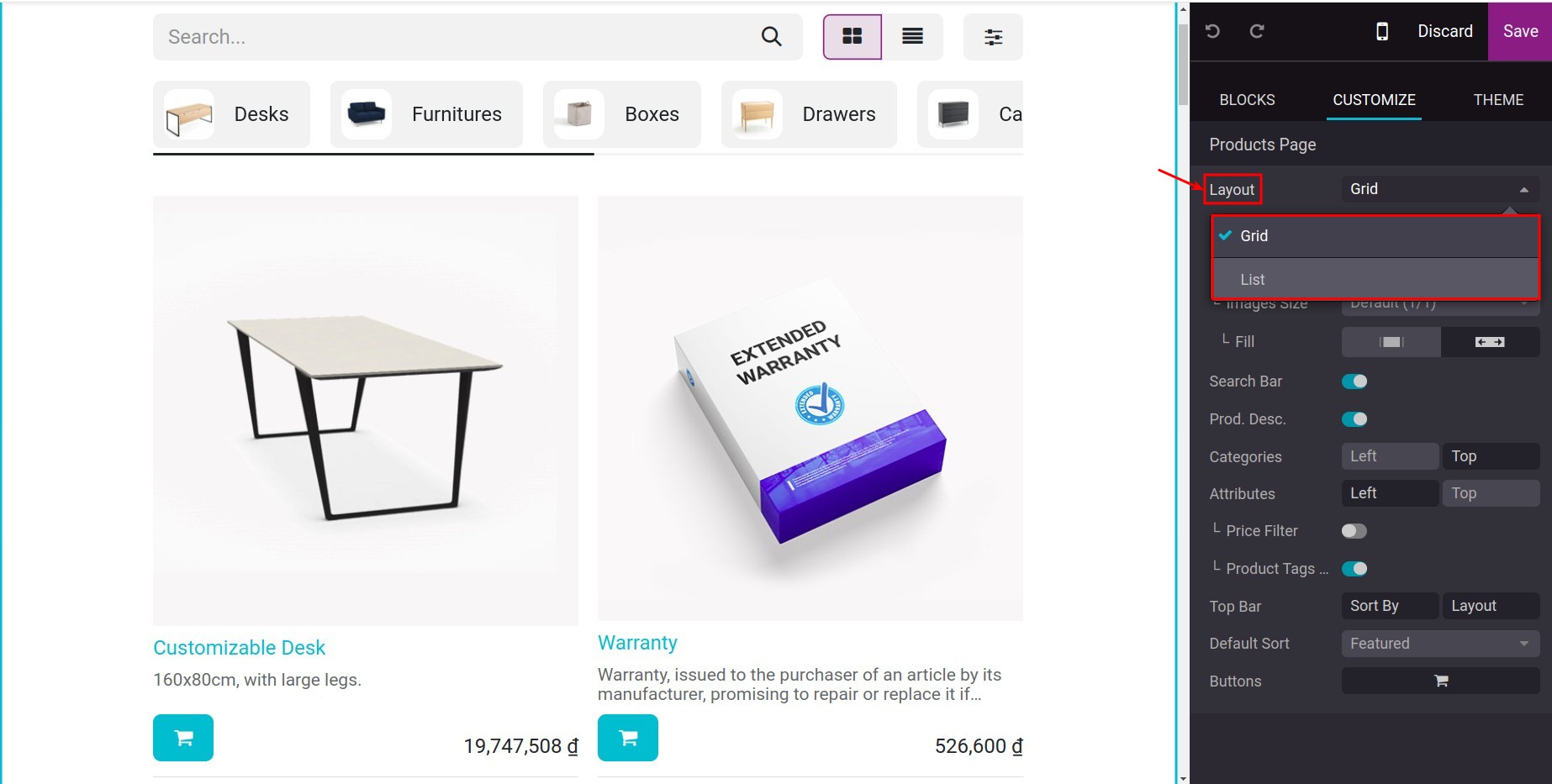Enable the Price Filter toggle
Screen dimensions: 1552x784
[x=1353, y=530]
